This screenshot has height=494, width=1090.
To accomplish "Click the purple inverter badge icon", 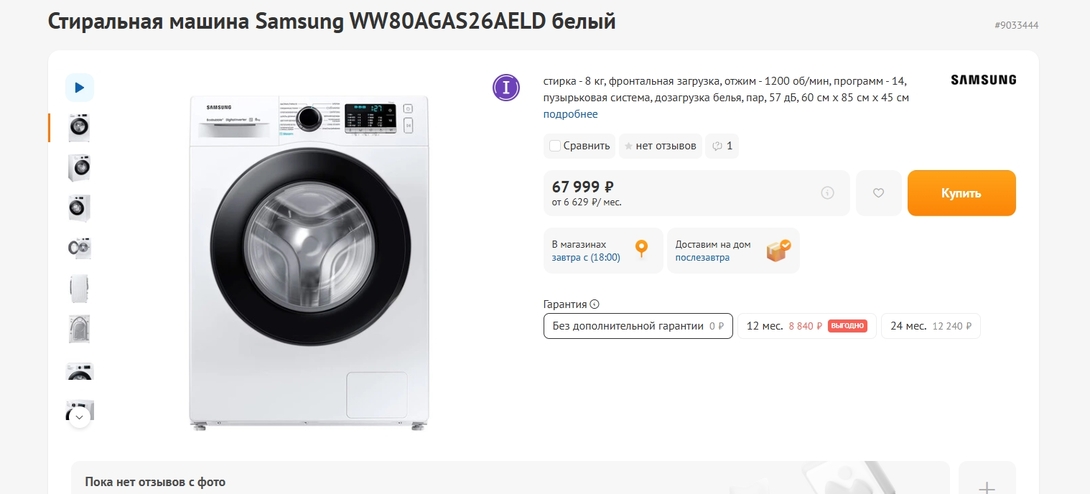I will 506,87.
